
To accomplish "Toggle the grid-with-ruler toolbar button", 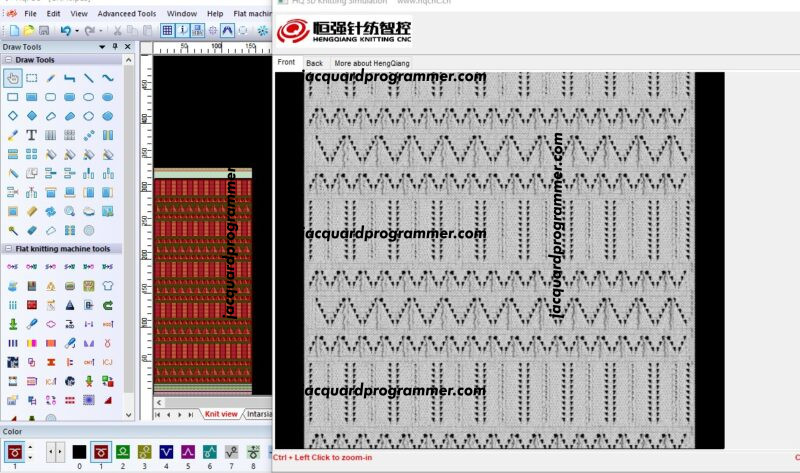I will pyautogui.click(x=197, y=31).
